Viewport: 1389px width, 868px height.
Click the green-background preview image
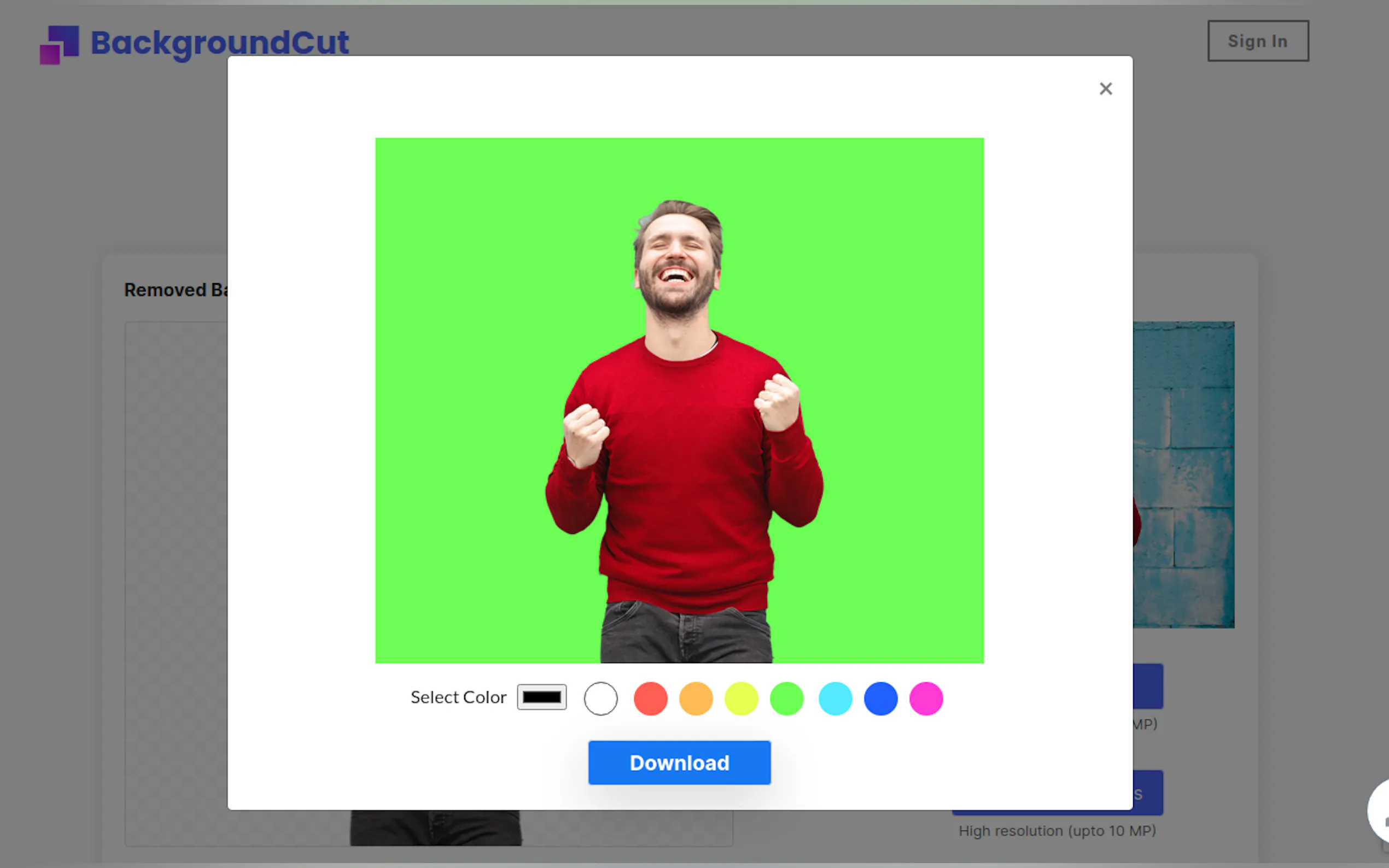point(679,400)
